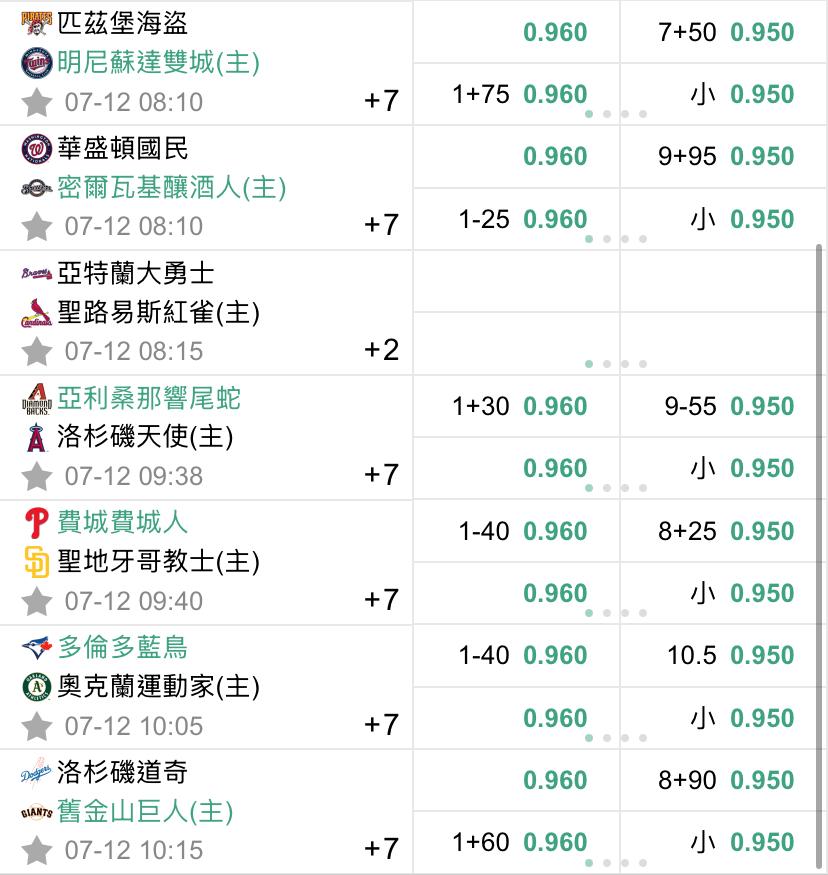This screenshot has height=875, width=828.
Task: Expand +7 markets for Blue Jays game
Action: point(381,724)
